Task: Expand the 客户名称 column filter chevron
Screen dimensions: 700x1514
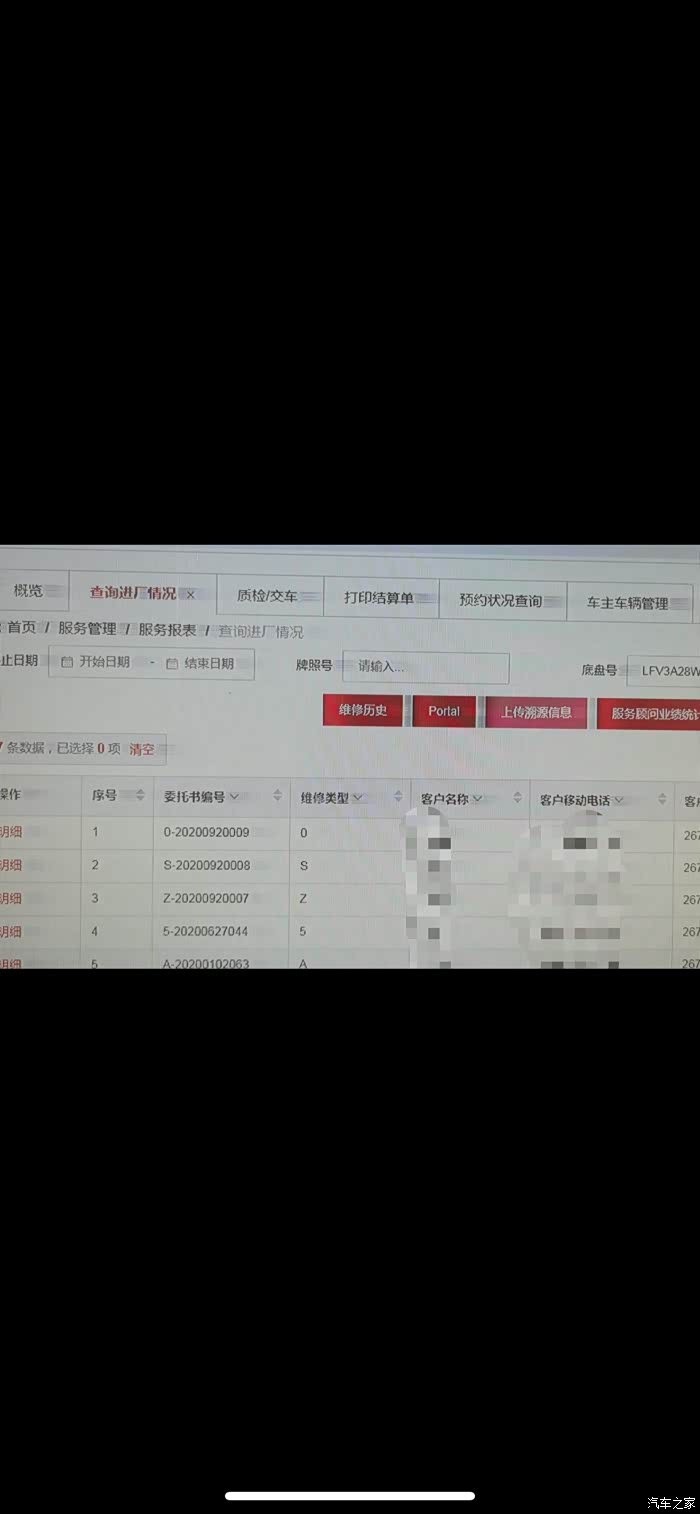Action: click(x=477, y=799)
